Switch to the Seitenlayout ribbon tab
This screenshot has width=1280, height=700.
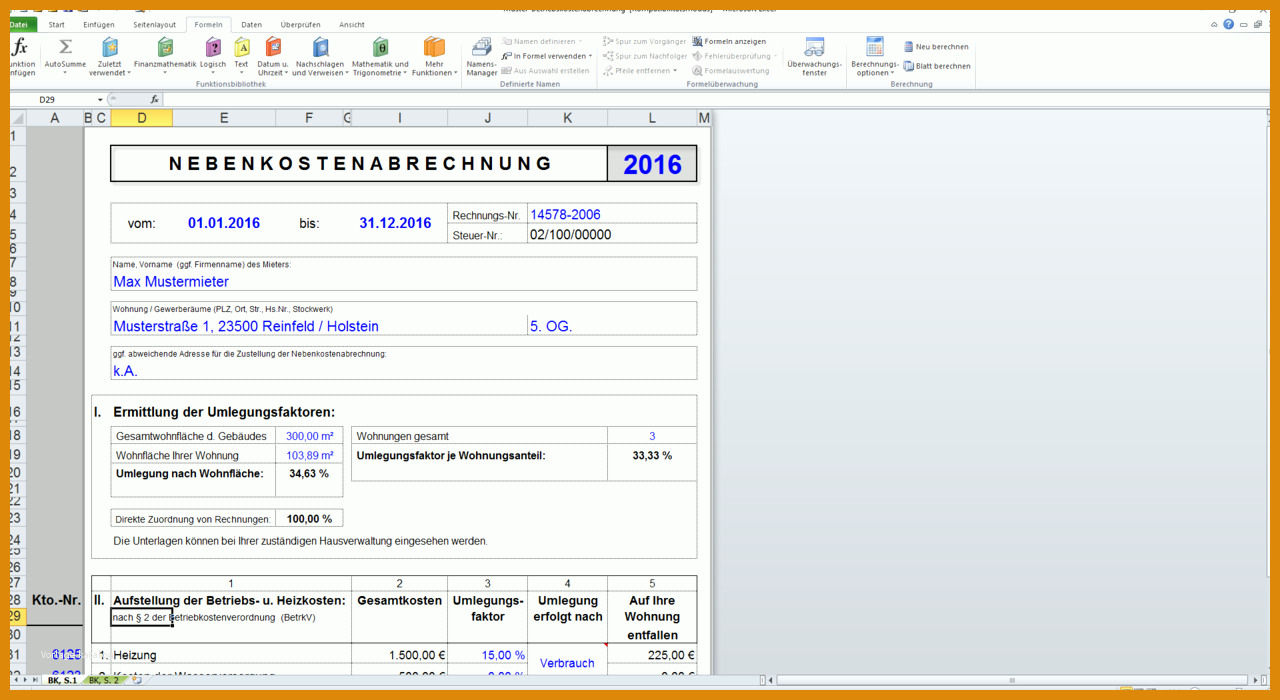tap(154, 24)
